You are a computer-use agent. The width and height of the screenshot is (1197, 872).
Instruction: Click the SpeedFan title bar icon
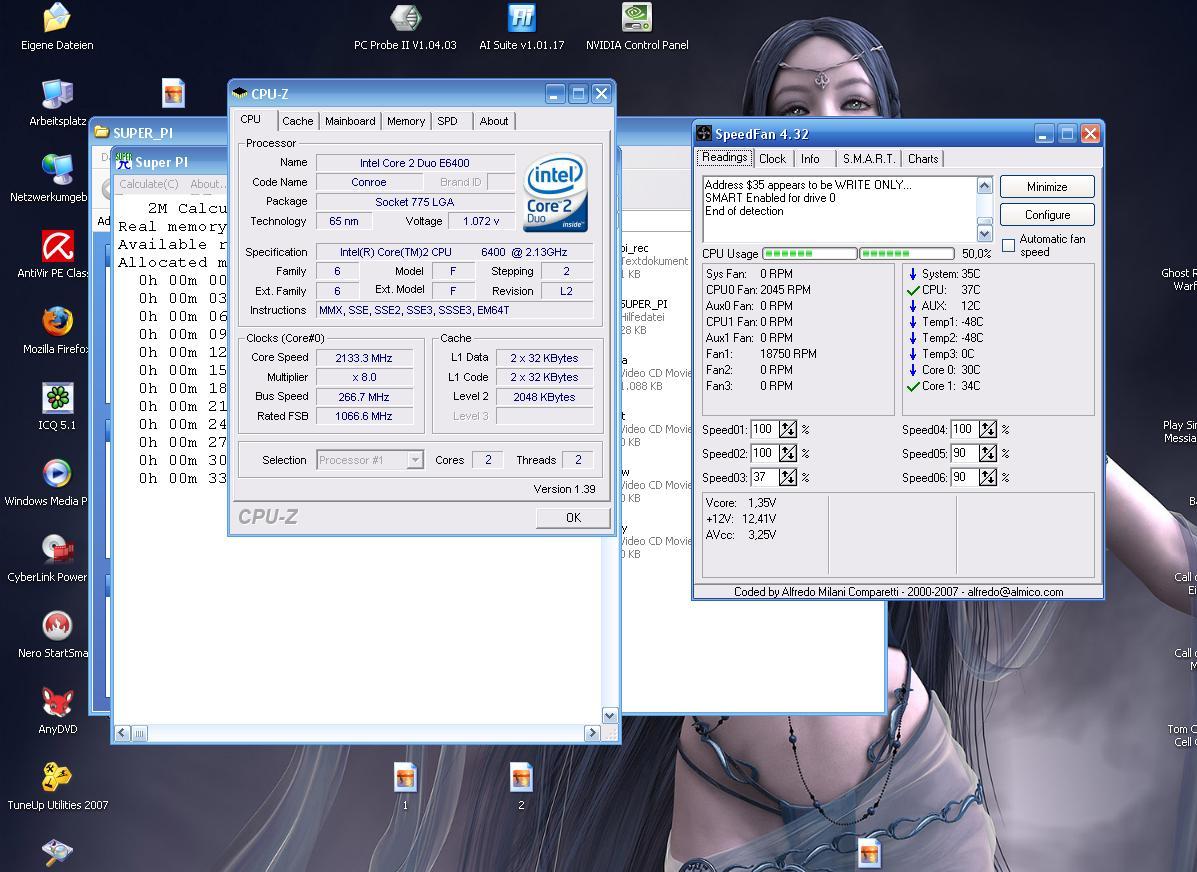pyautogui.click(x=704, y=134)
